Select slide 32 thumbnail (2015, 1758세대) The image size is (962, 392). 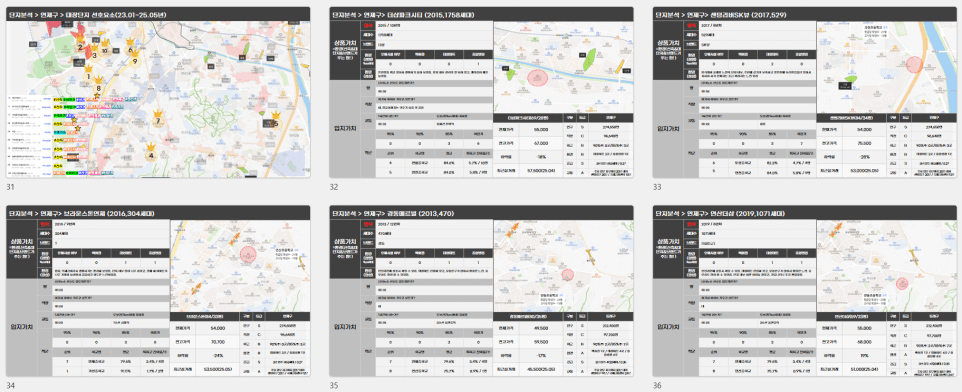(x=481, y=93)
